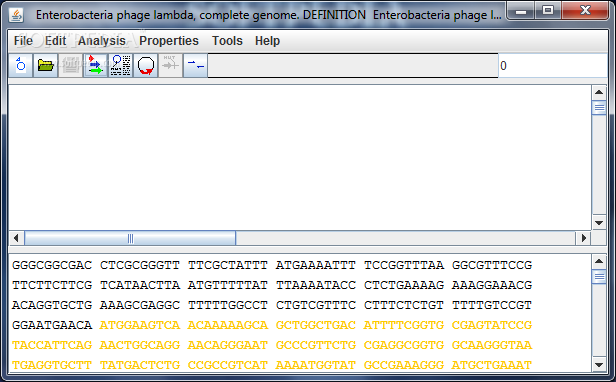Maximize the Enterobacteria phage lambda window
The image size is (616, 382).
coord(548,11)
